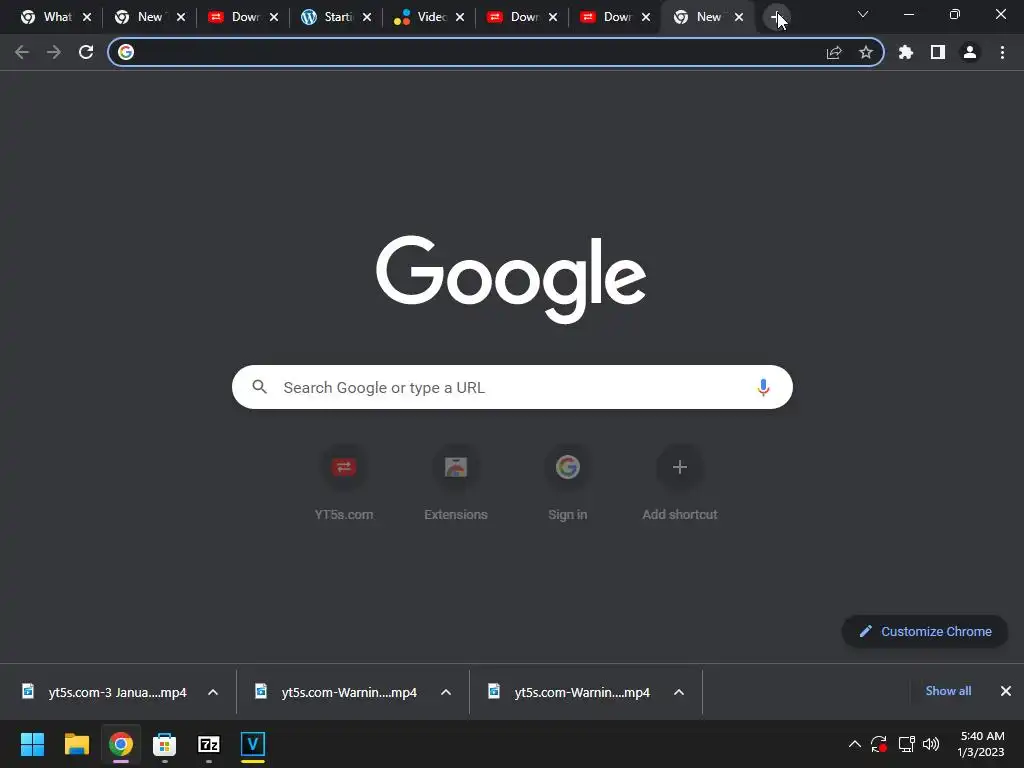
Task: Reload the current page
Action: pyautogui.click(x=86, y=52)
